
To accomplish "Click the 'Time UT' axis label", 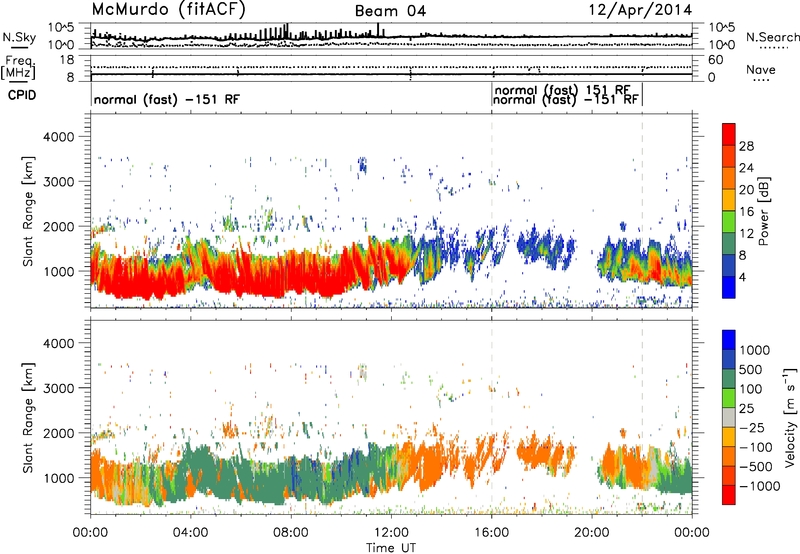I will pos(391,548).
